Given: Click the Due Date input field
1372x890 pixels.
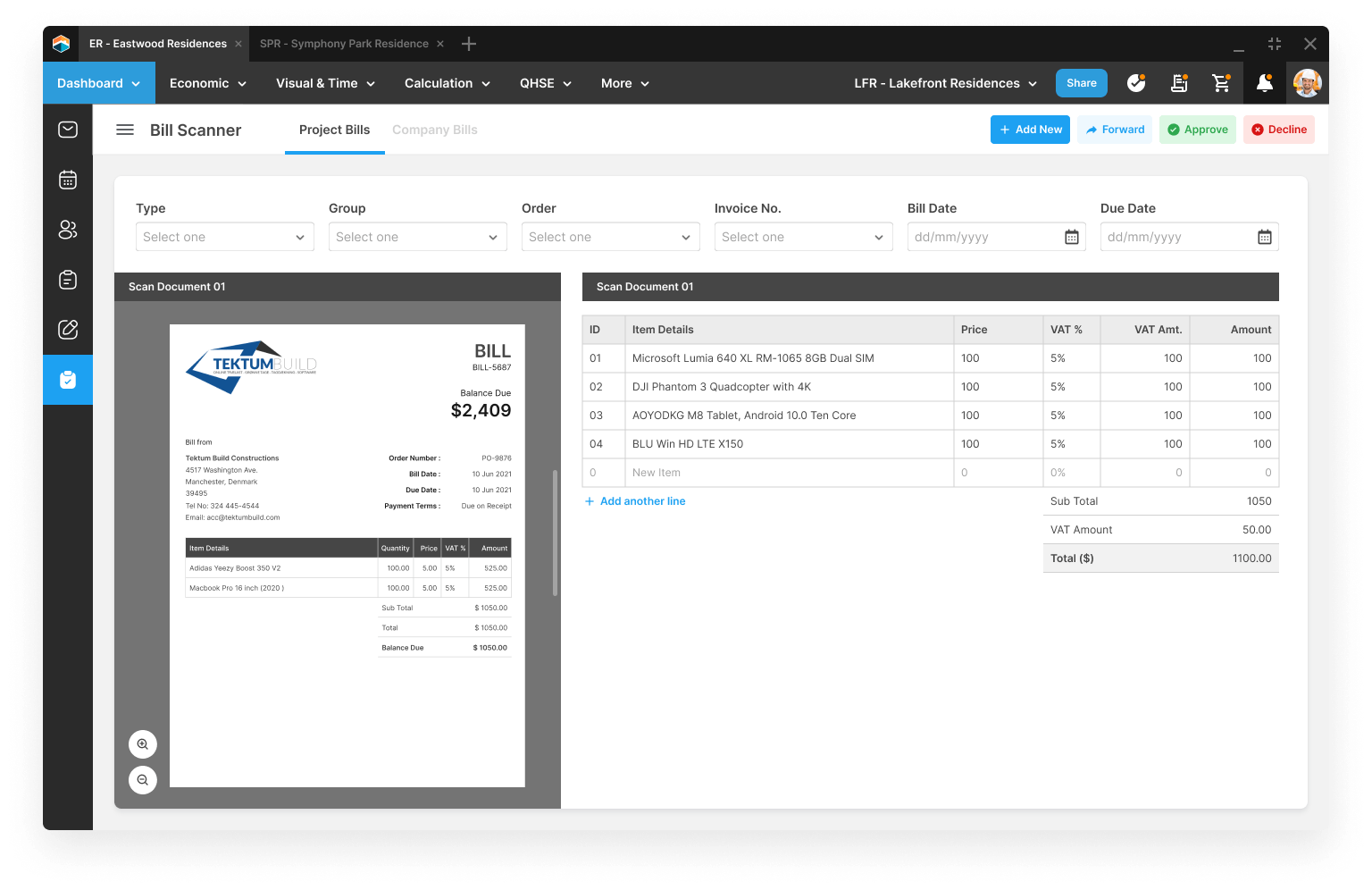Looking at the screenshot, I should click(x=1176, y=237).
